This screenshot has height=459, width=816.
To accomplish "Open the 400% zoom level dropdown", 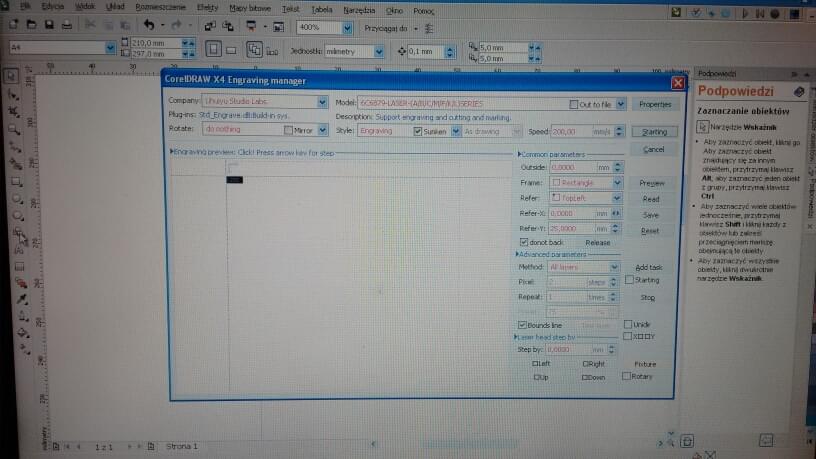I will click(x=347, y=28).
